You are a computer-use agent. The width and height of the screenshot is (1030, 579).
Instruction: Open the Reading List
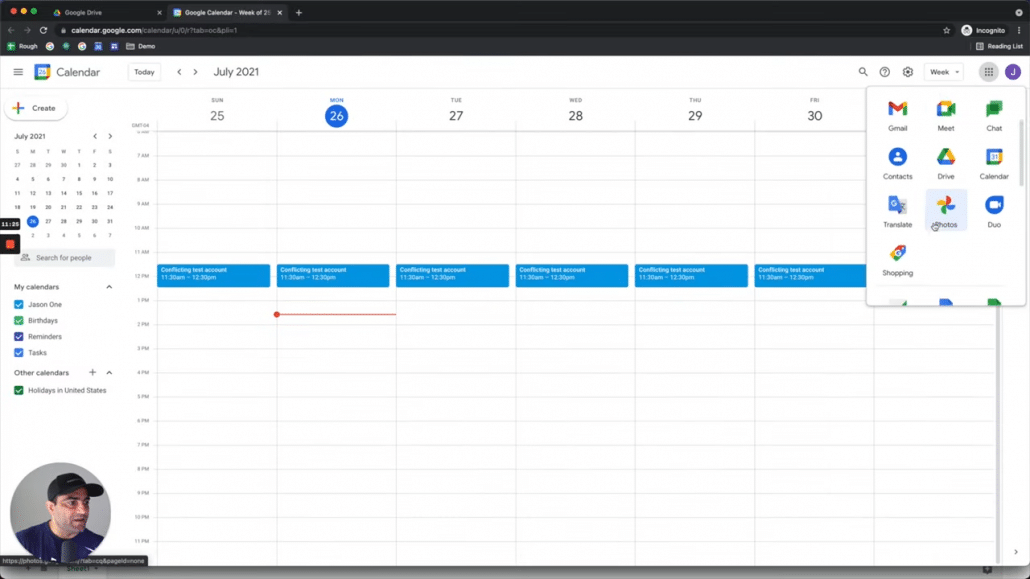tap(999, 47)
